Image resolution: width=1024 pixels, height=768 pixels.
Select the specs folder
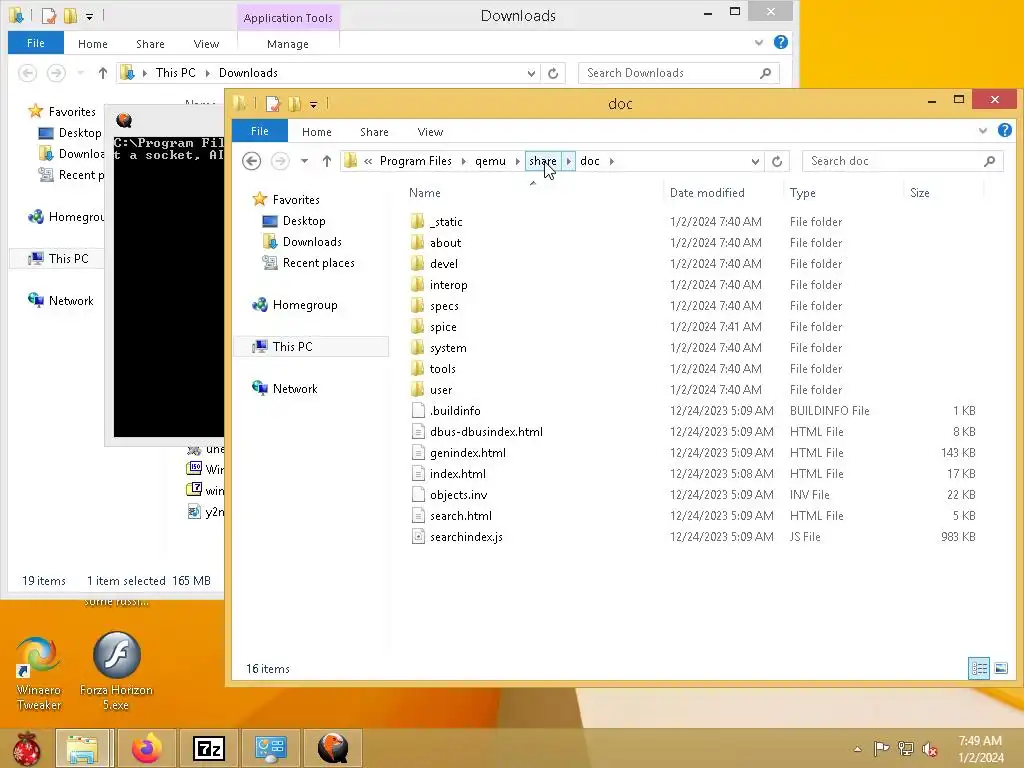point(444,306)
